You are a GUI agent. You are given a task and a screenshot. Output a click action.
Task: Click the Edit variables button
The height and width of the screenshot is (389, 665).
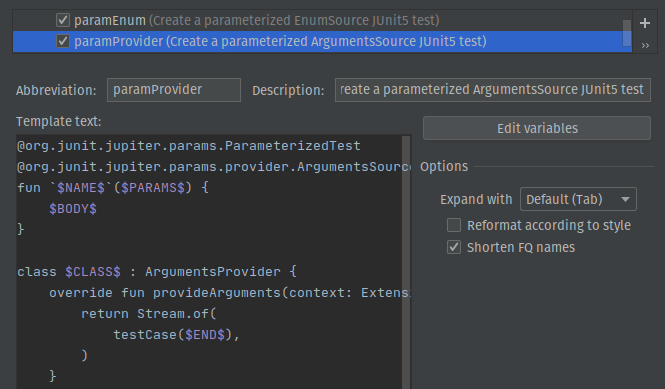click(x=537, y=128)
